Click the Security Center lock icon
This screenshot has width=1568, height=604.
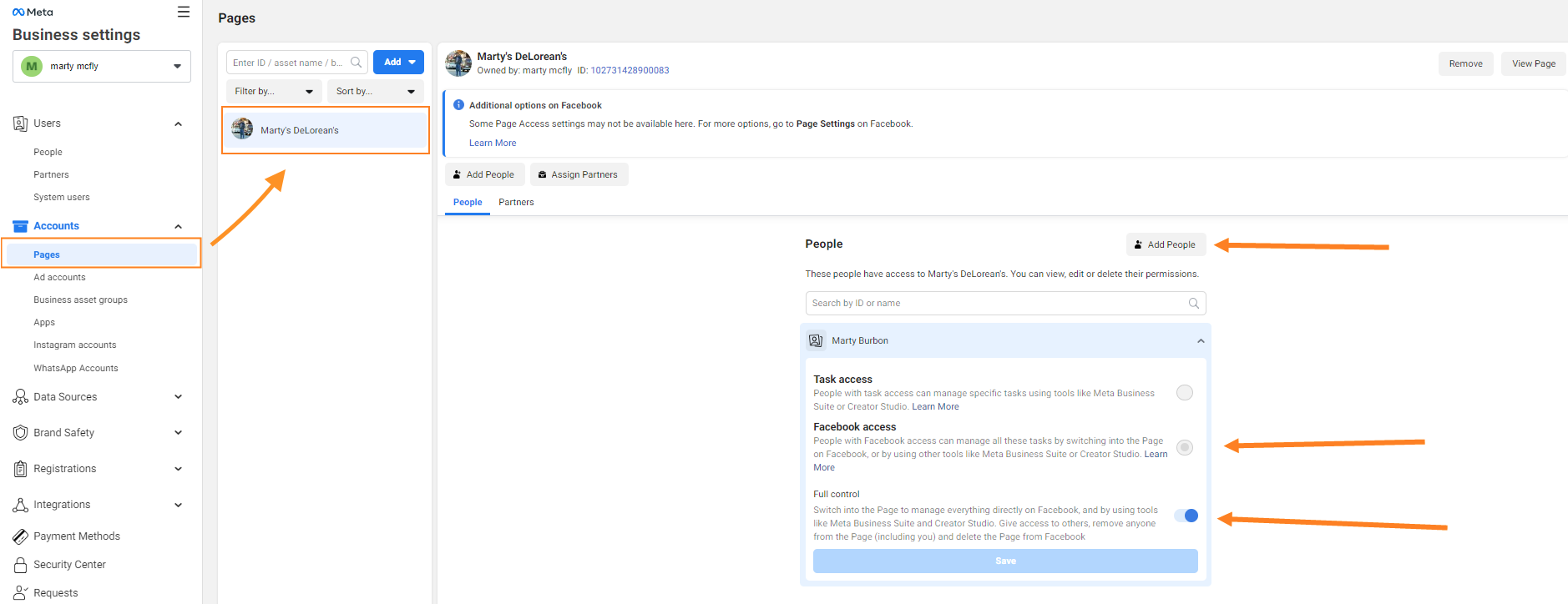click(20, 565)
